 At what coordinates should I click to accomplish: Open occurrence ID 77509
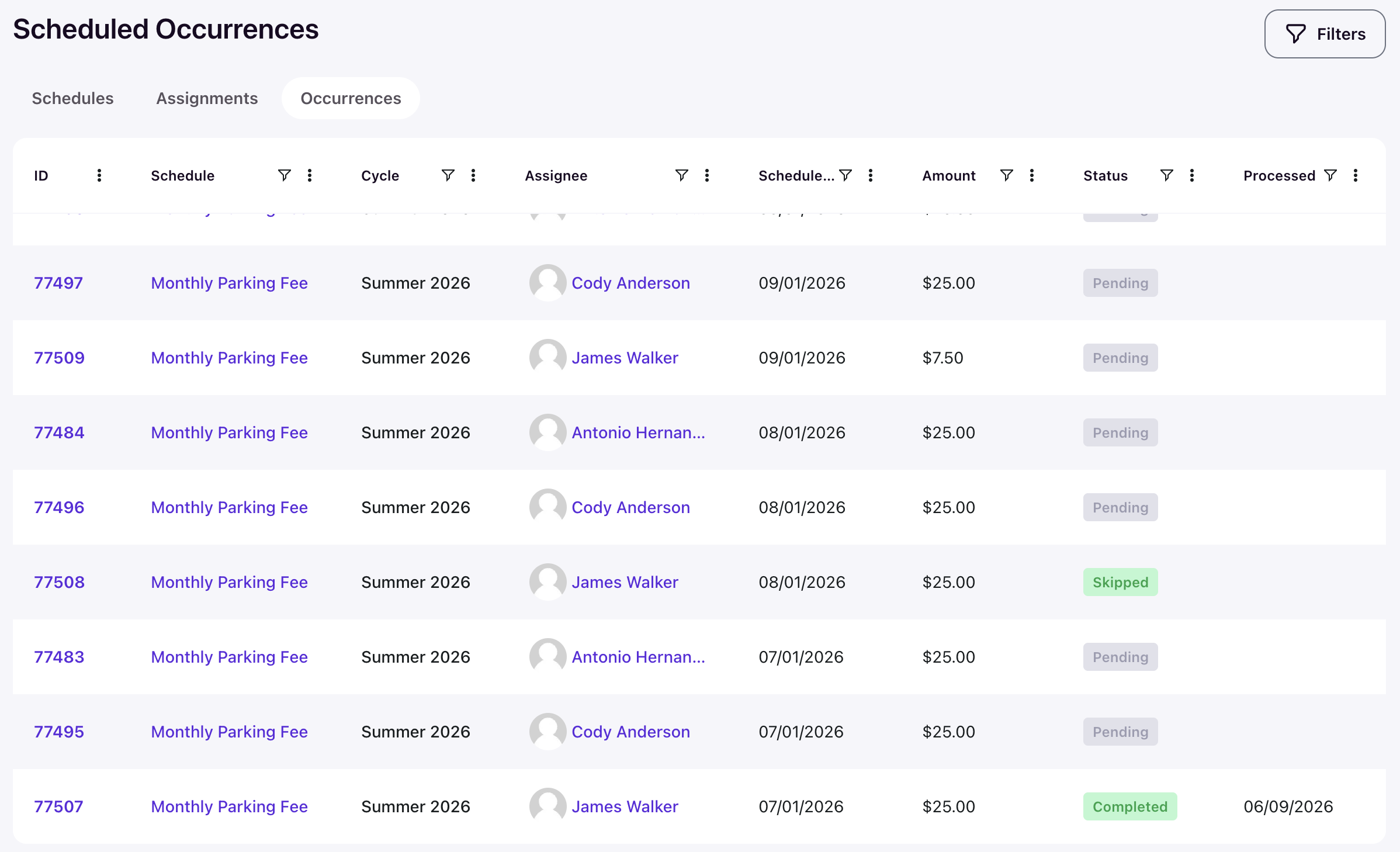59,358
